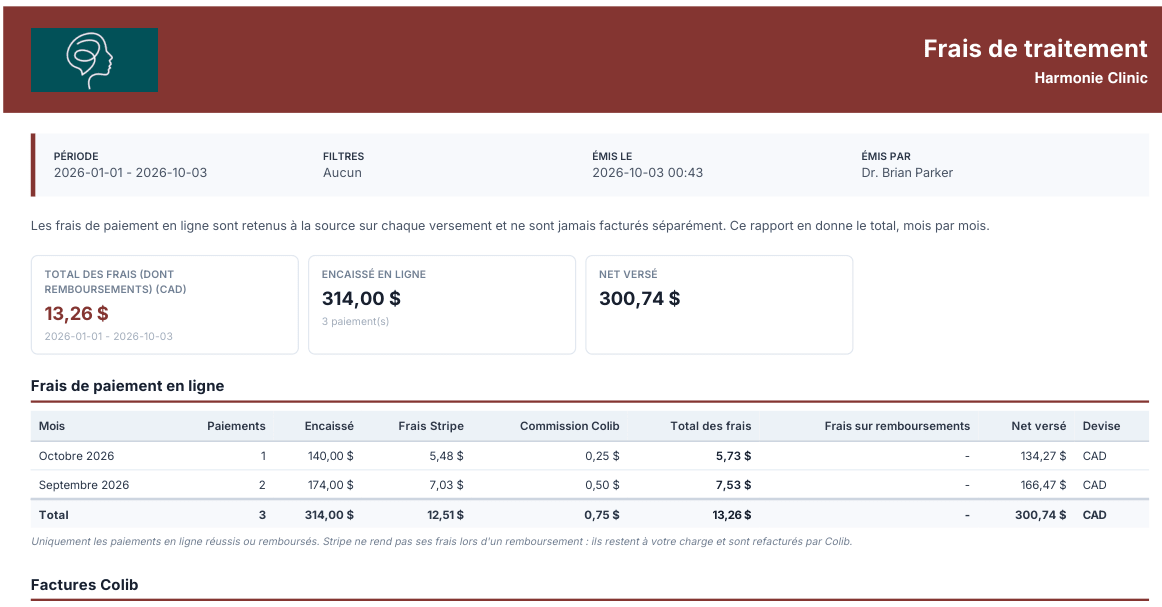Click the total fees '7,53 $'
Screen dimensions: 1162x607
point(733,485)
